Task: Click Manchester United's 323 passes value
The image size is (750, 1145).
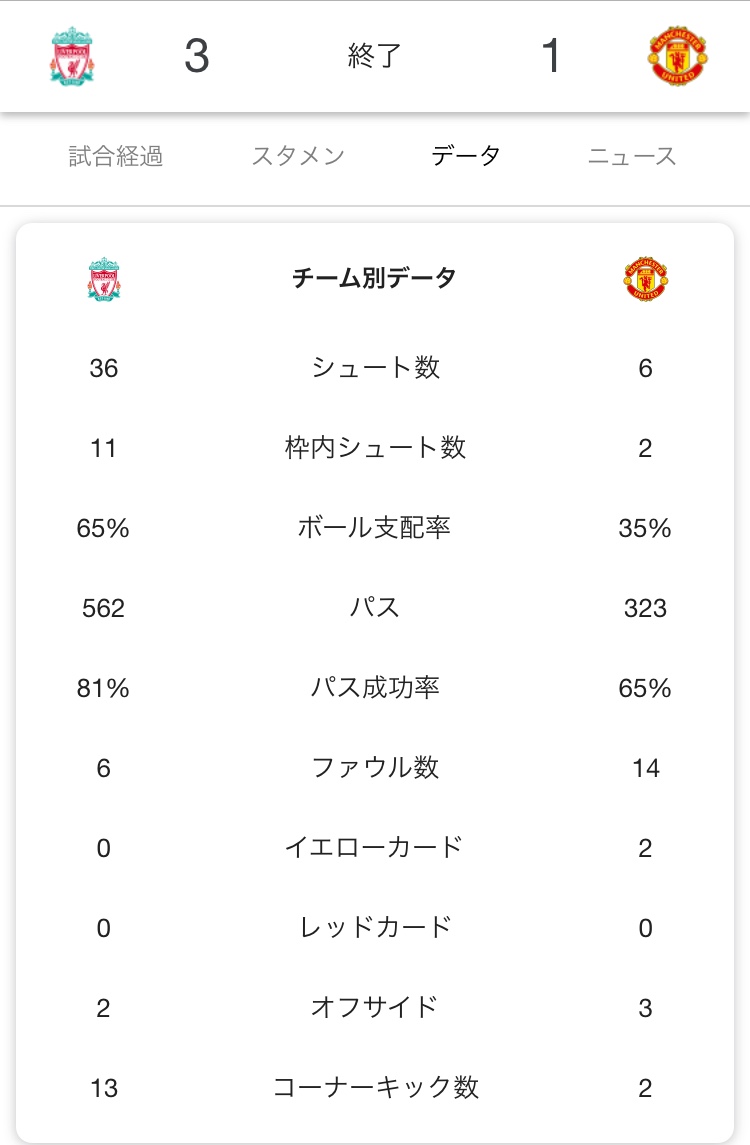Action: [x=645, y=608]
